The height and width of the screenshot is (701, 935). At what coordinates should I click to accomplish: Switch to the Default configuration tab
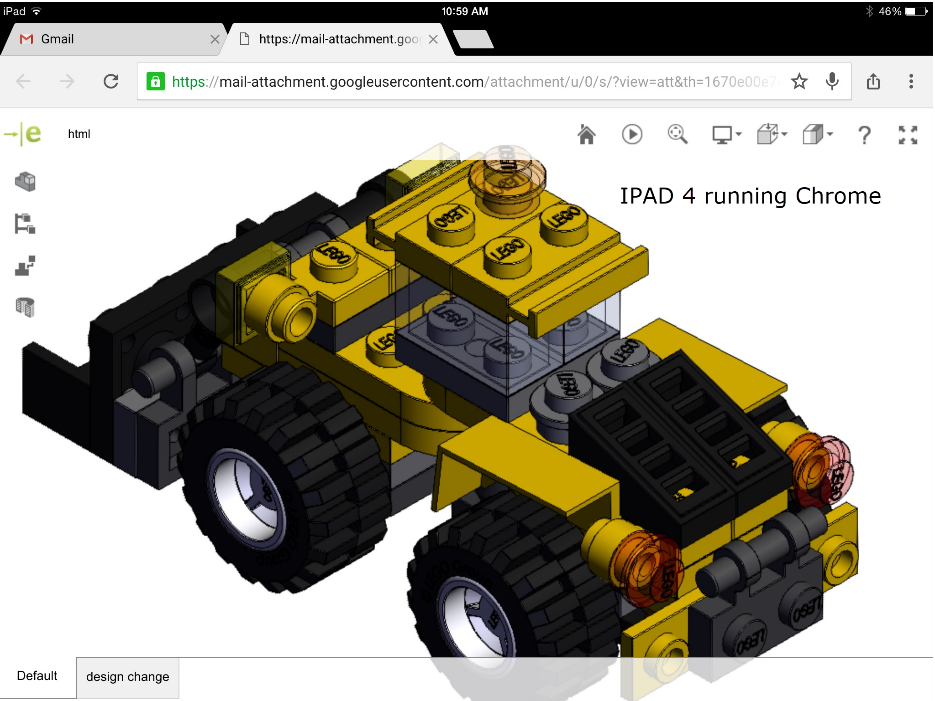[38, 676]
